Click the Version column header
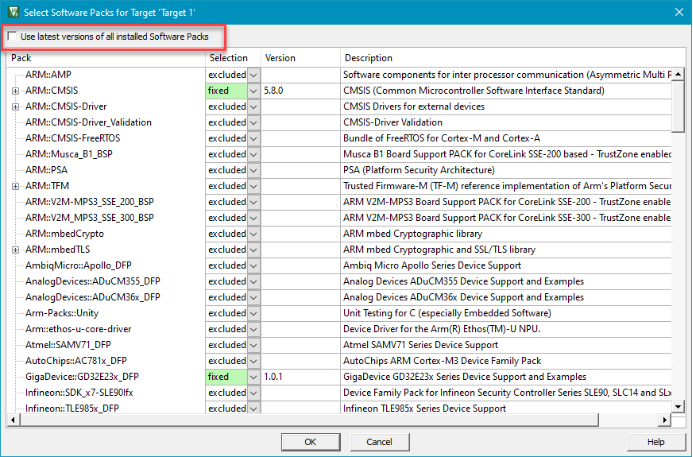Viewport: 693px width, 457px height. point(300,58)
